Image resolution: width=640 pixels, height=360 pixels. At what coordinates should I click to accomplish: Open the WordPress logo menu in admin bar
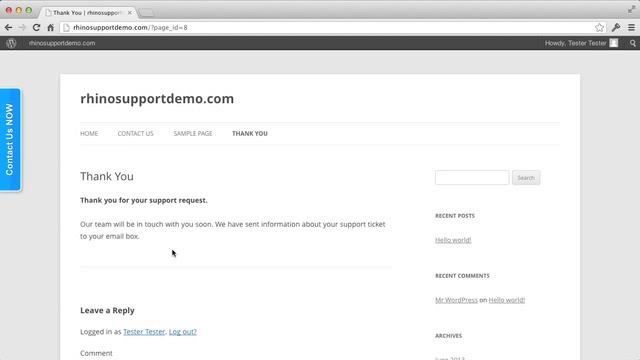click(x=11, y=43)
